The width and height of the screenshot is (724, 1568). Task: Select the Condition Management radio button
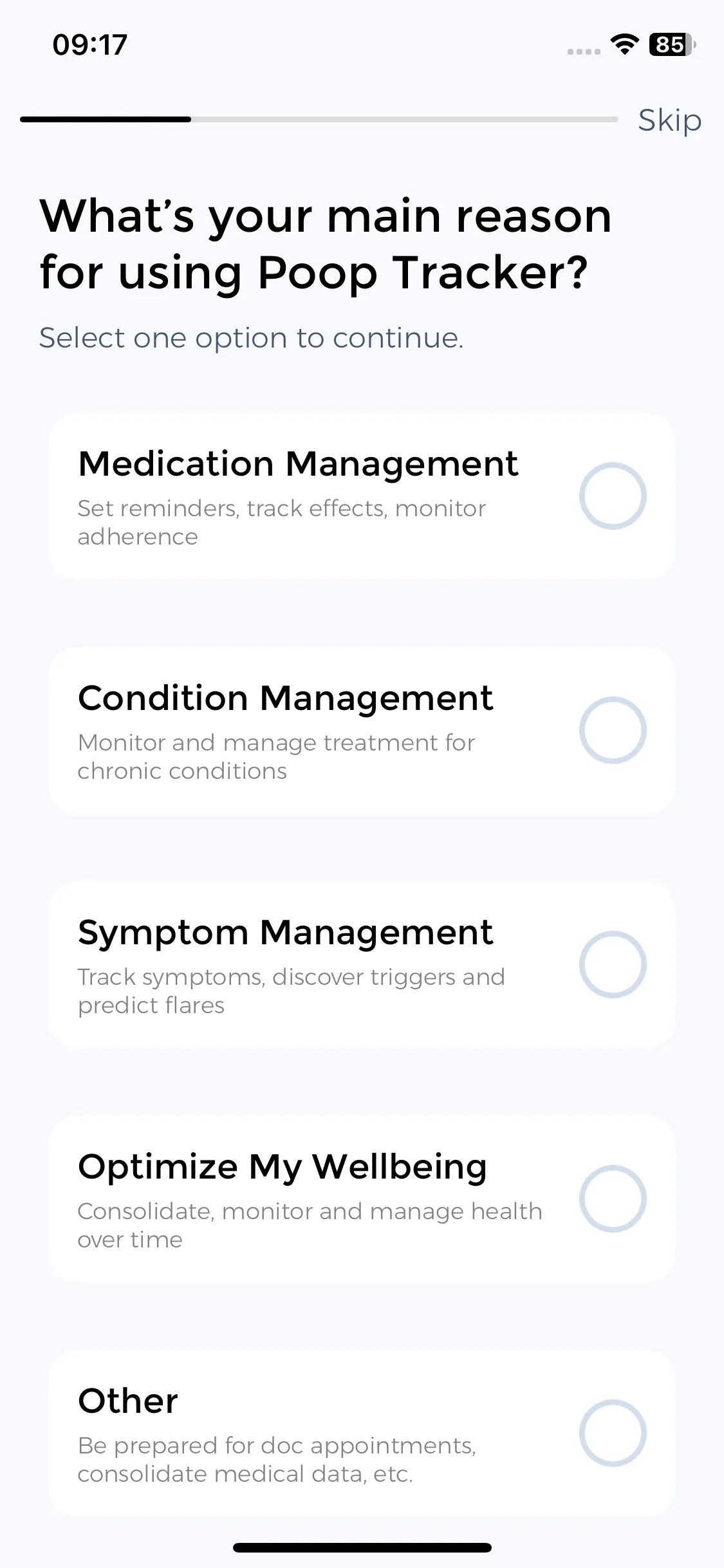(613, 730)
